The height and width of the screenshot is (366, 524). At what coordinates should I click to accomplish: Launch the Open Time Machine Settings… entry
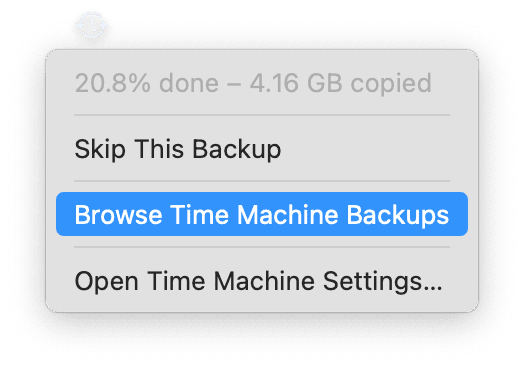click(262, 281)
